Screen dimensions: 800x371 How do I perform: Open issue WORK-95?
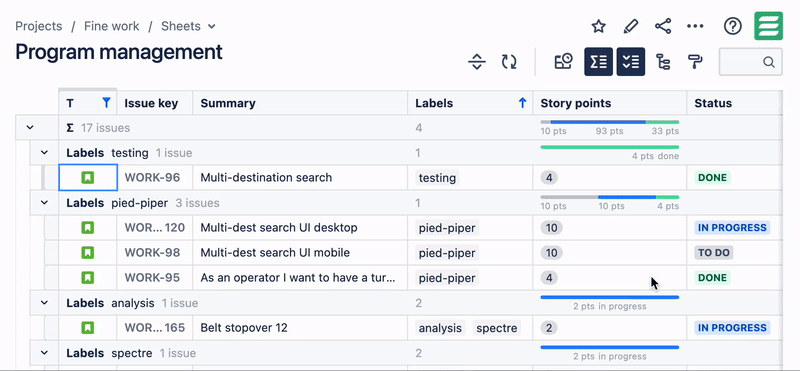tap(152, 278)
